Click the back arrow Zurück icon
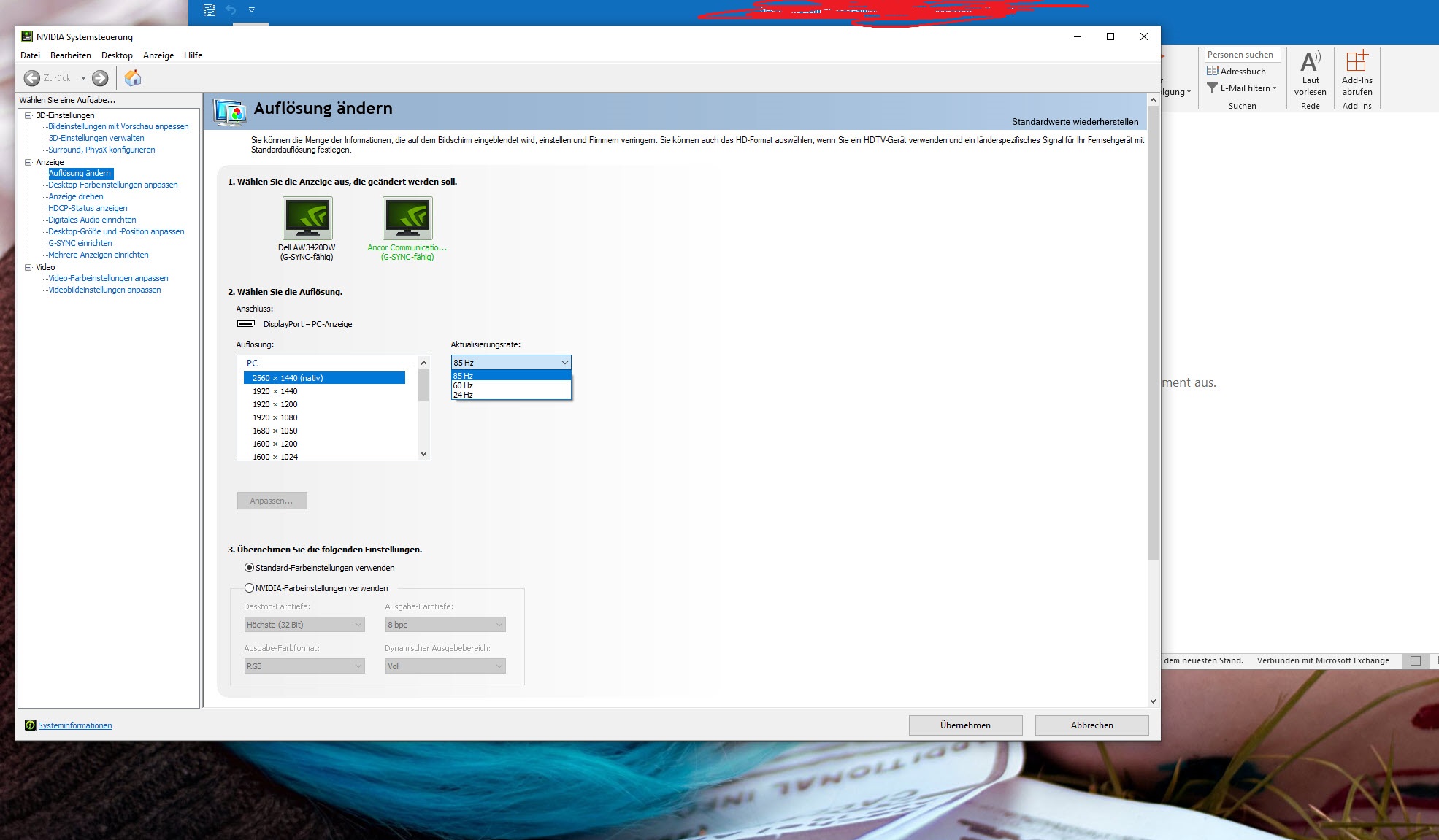The image size is (1439, 840). tap(32, 78)
